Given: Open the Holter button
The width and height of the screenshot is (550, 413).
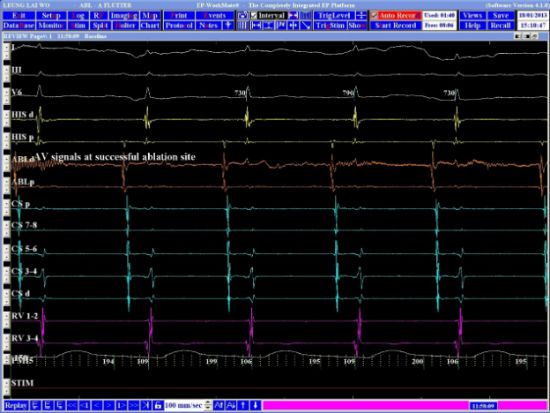Looking at the screenshot, I should (125, 26).
